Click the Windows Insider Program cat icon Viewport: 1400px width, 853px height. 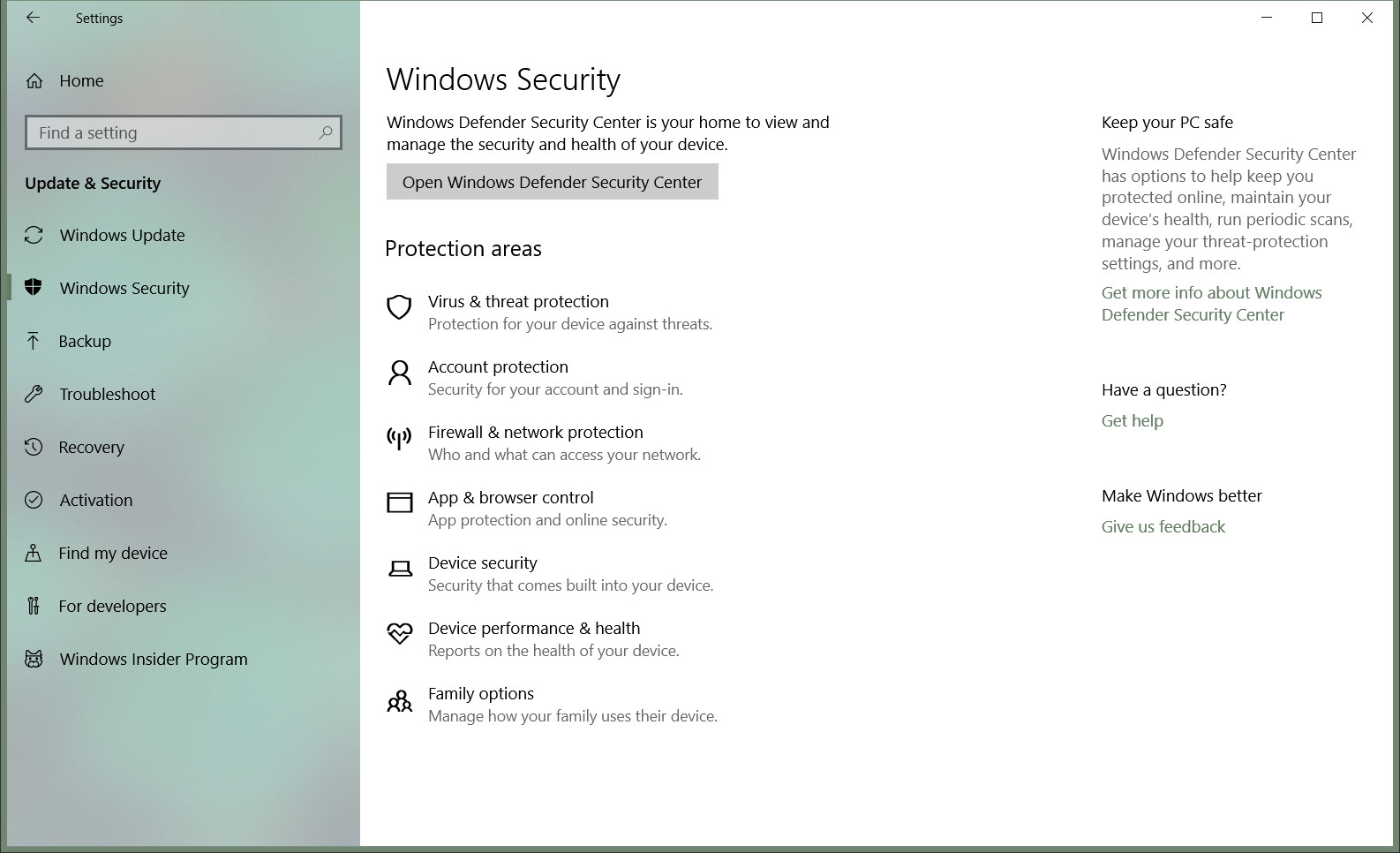click(34, 659)
